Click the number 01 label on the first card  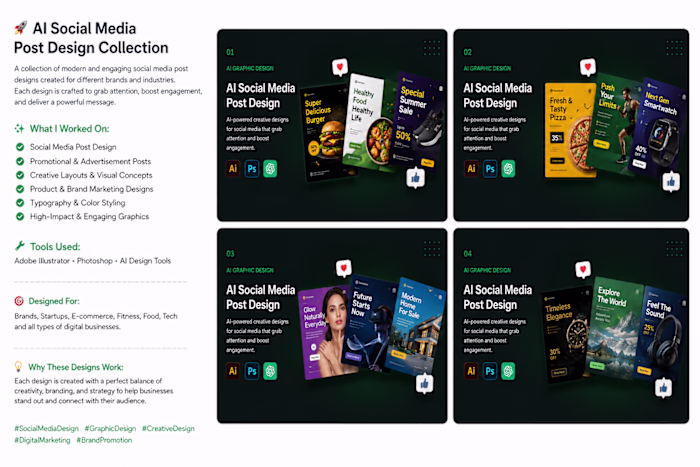click(230, 52)
